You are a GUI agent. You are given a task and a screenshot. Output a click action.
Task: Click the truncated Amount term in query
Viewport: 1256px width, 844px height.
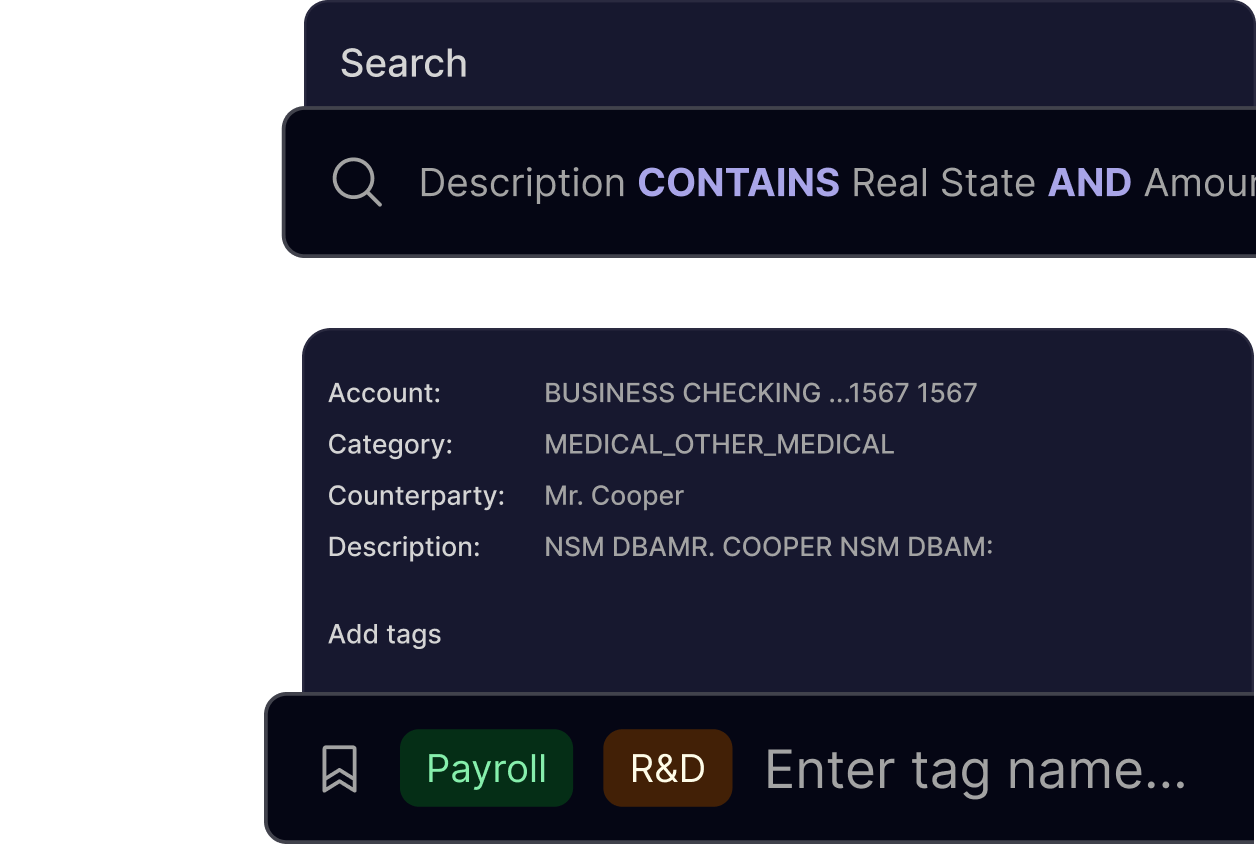[1199, 183]
